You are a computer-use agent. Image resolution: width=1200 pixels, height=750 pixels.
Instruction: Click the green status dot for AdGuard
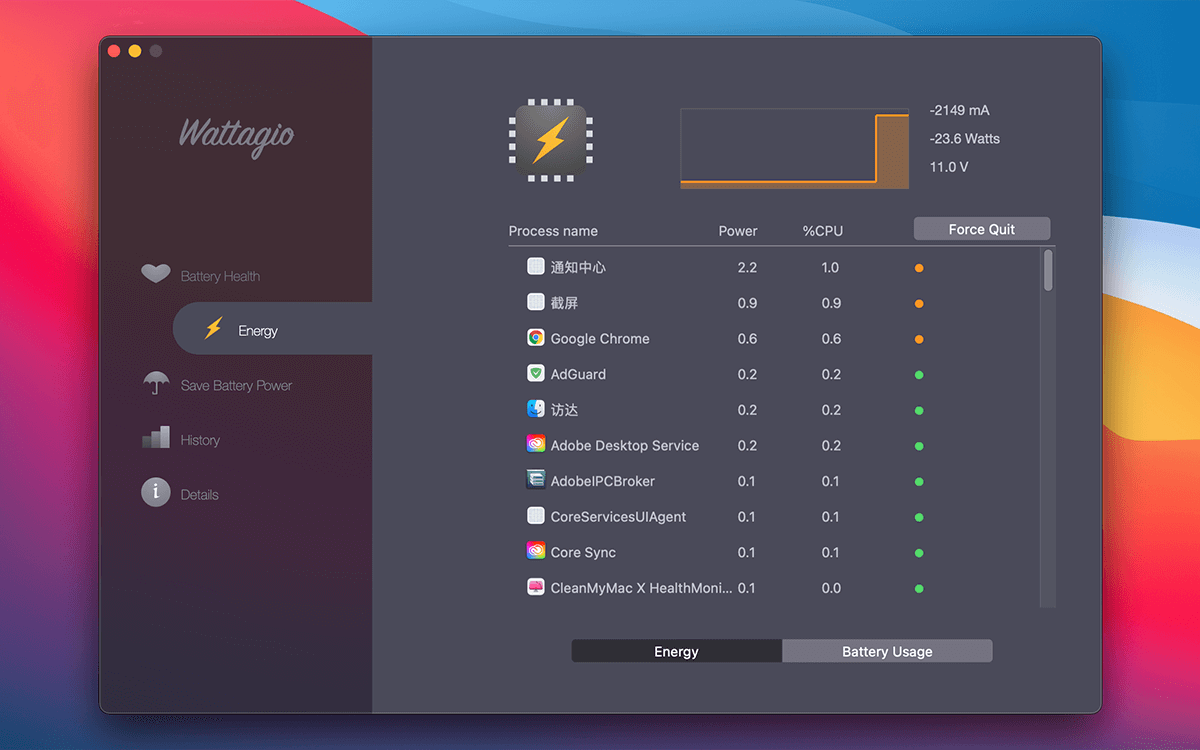[919, 375]
